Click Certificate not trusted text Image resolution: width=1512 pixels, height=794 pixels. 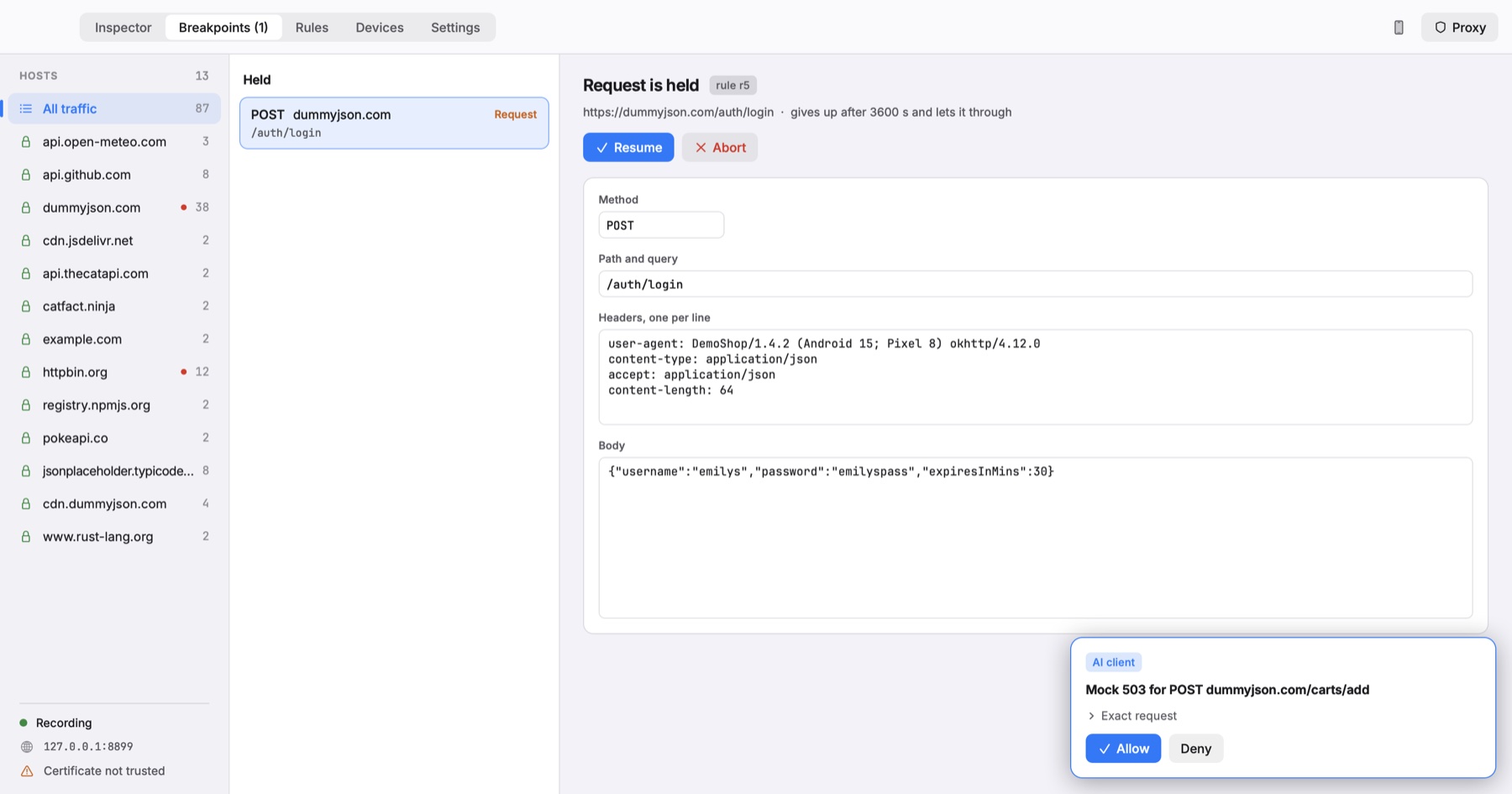click(x=104, y=770)
